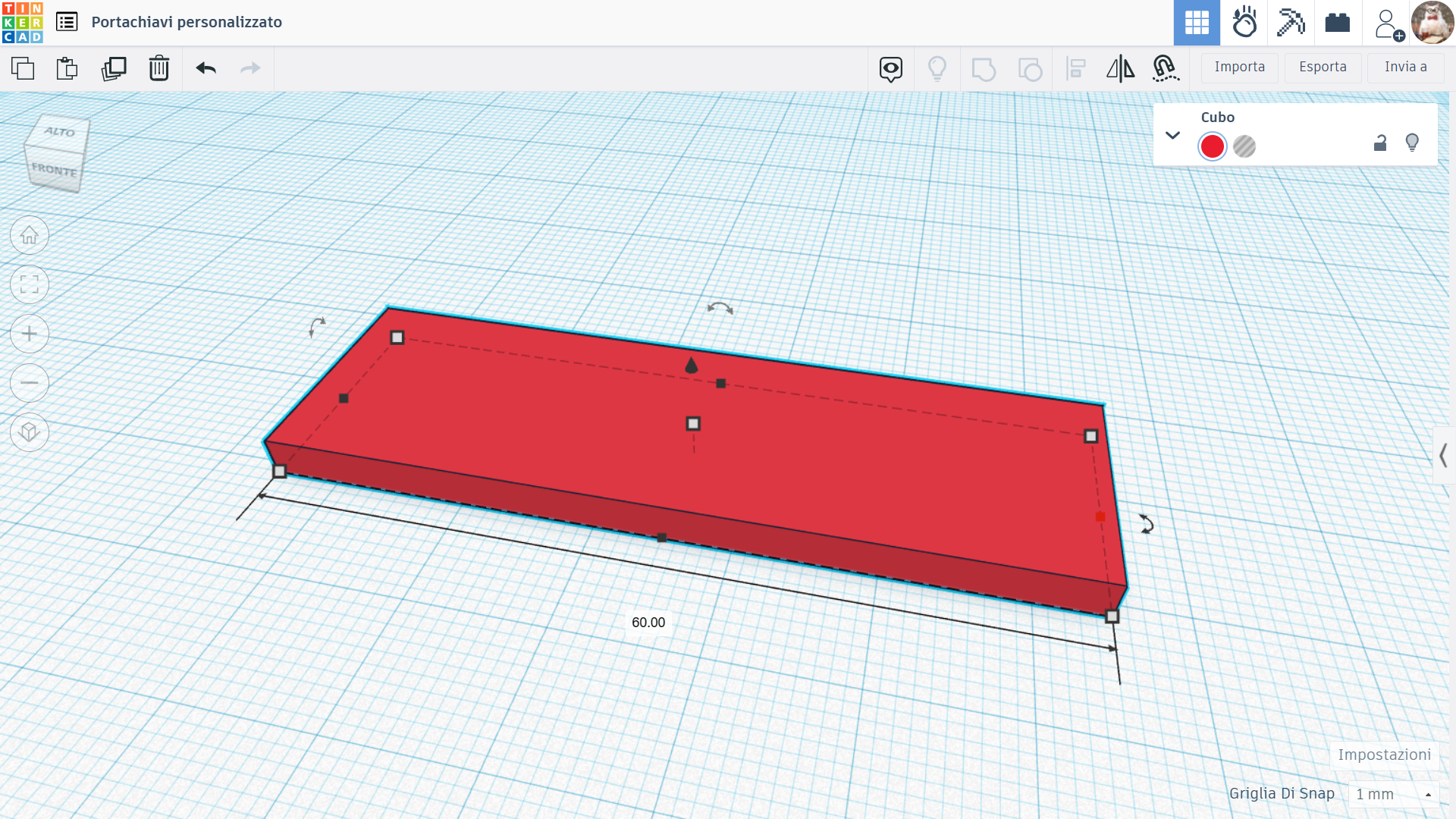Click the red right-edge midpoint handle
The image size is (1456, 819).
pyautogui.click(x=1100, y=516)
